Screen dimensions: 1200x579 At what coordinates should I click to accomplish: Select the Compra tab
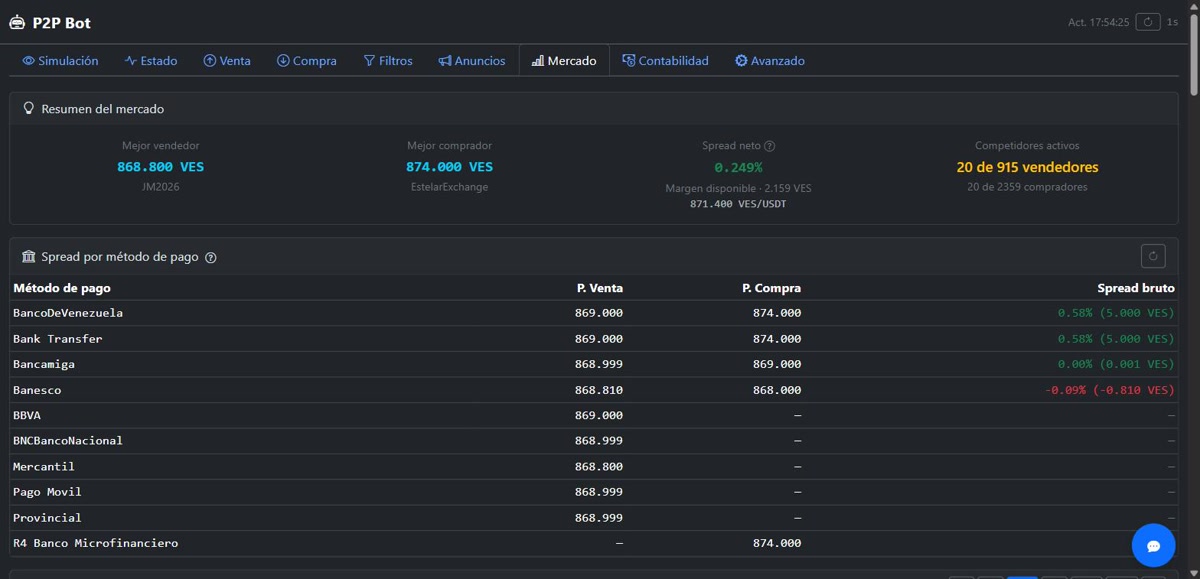point(307,61)
